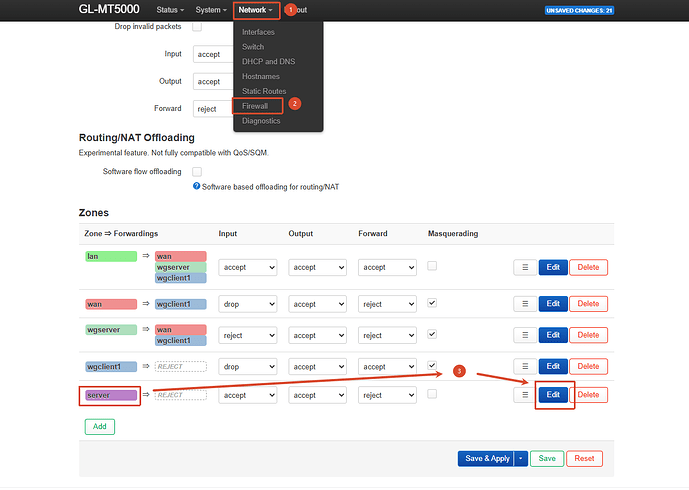The height and width of the screenshot is (490, 689).
Task: Click the drag handle icon in wgclient1 row
Action: [x=525, y=366]
